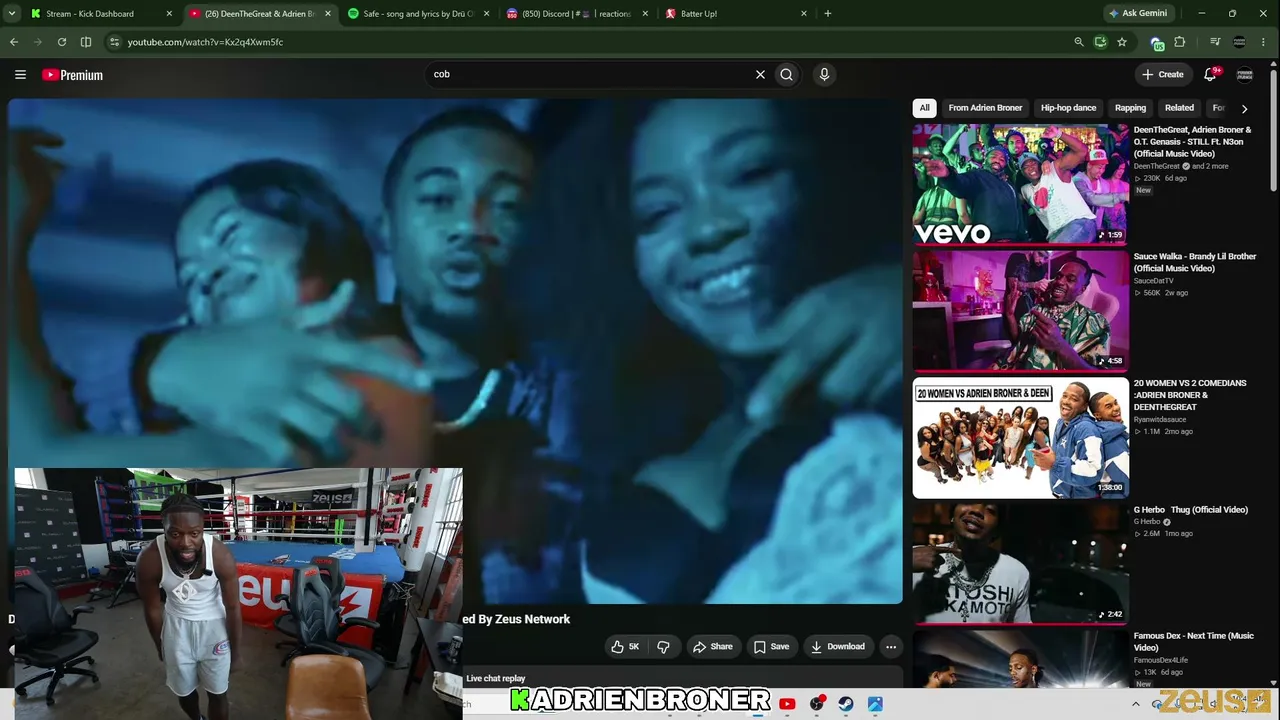1280x720 pixels.
Task: Show more filter chips with right arrow
Action: click(1244, 108)
